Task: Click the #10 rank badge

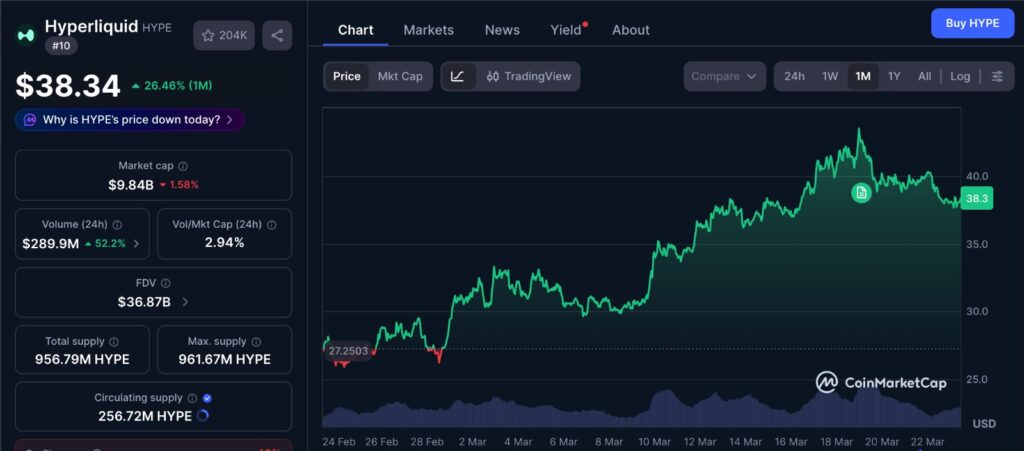Action: pos(61,46)
